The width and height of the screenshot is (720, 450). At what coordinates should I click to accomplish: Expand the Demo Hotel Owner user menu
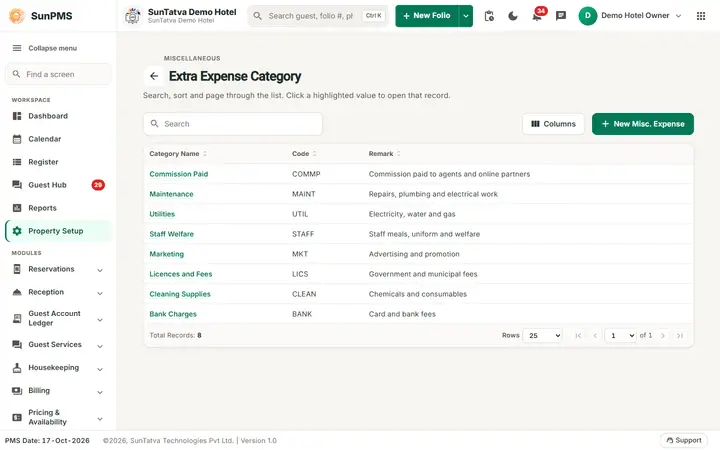(679, 16)
